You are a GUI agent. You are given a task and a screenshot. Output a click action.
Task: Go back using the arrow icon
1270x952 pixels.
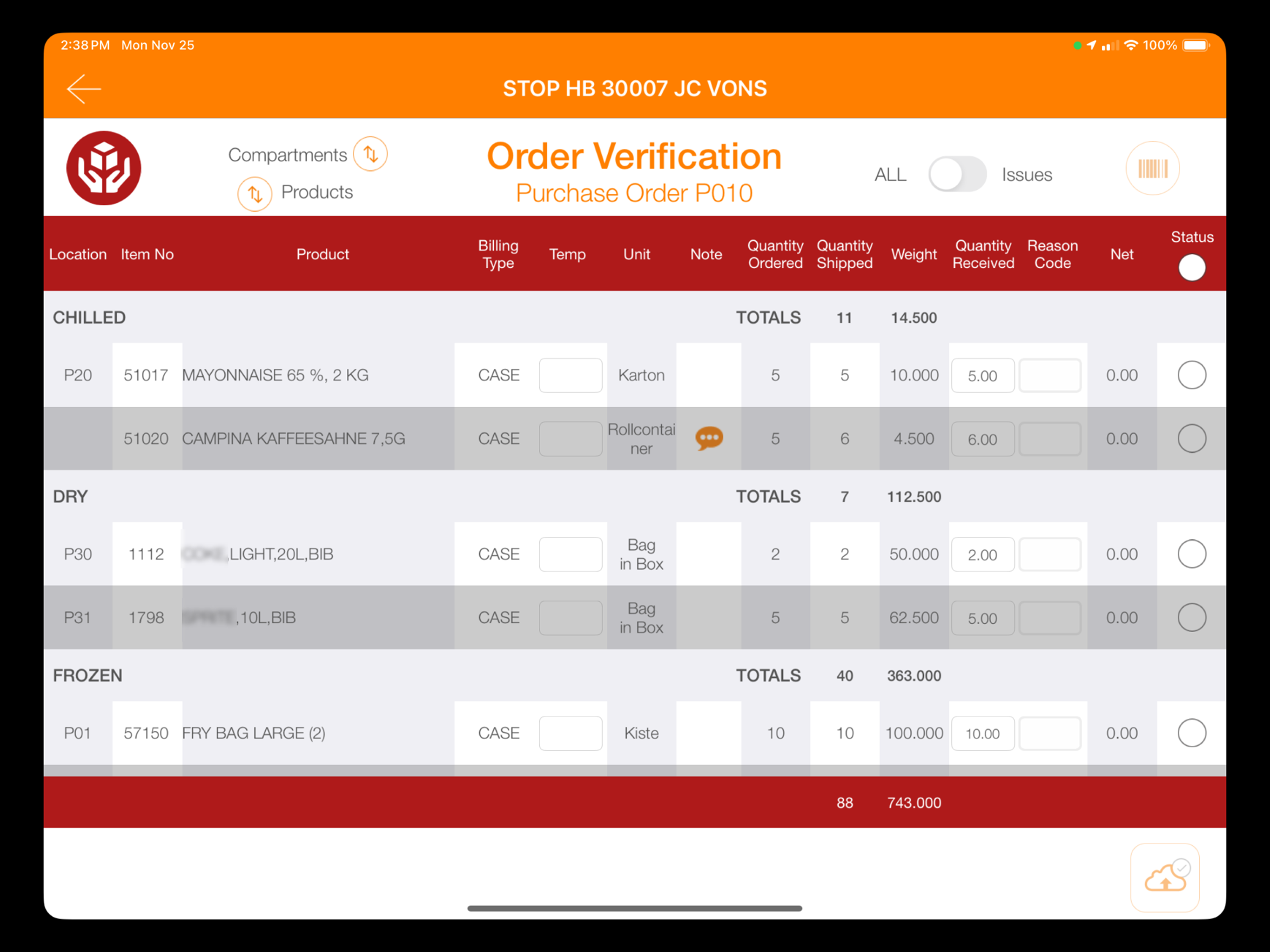(84, 89)
